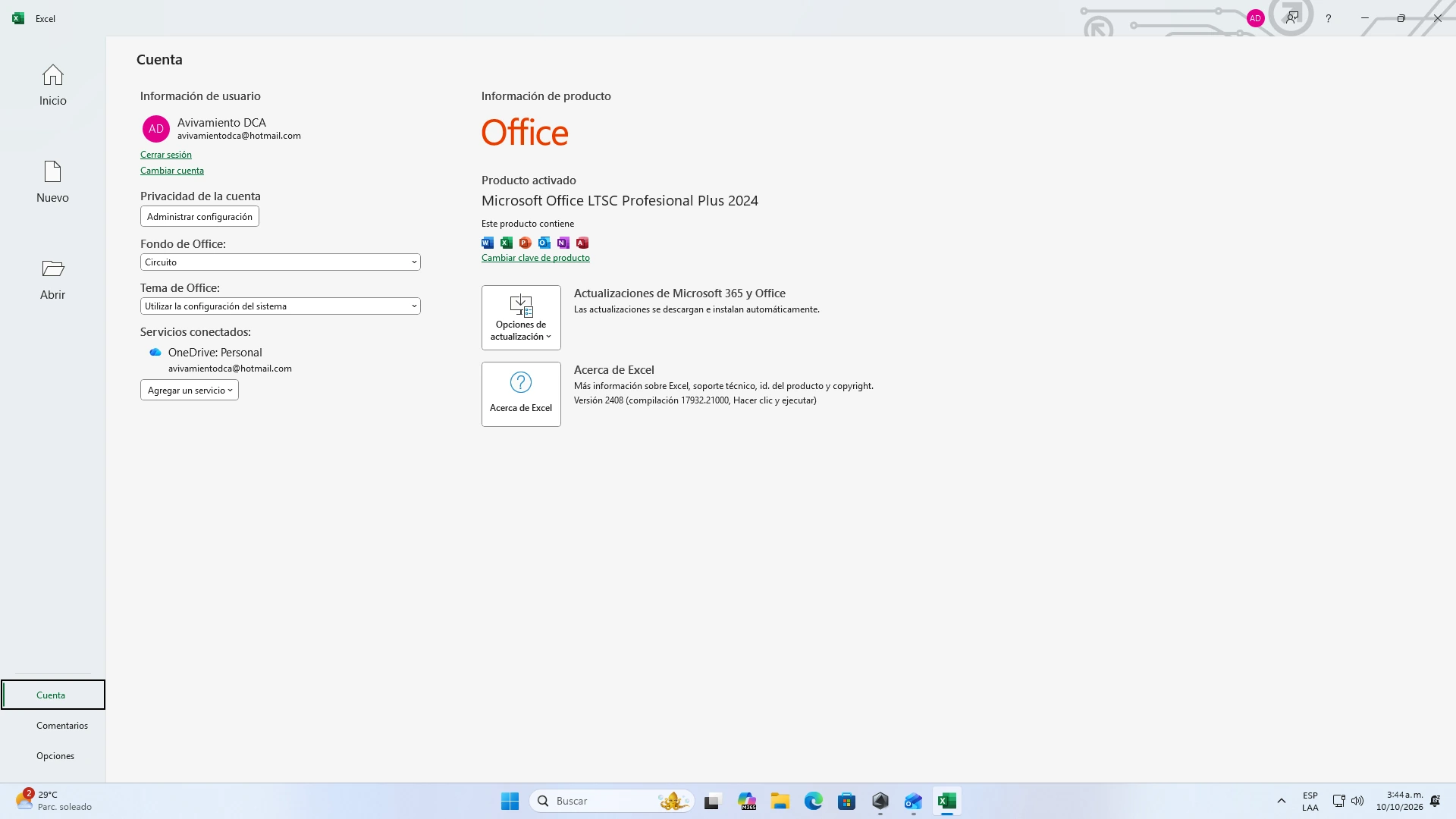Open Task View from the taskbar

[711, 801]
